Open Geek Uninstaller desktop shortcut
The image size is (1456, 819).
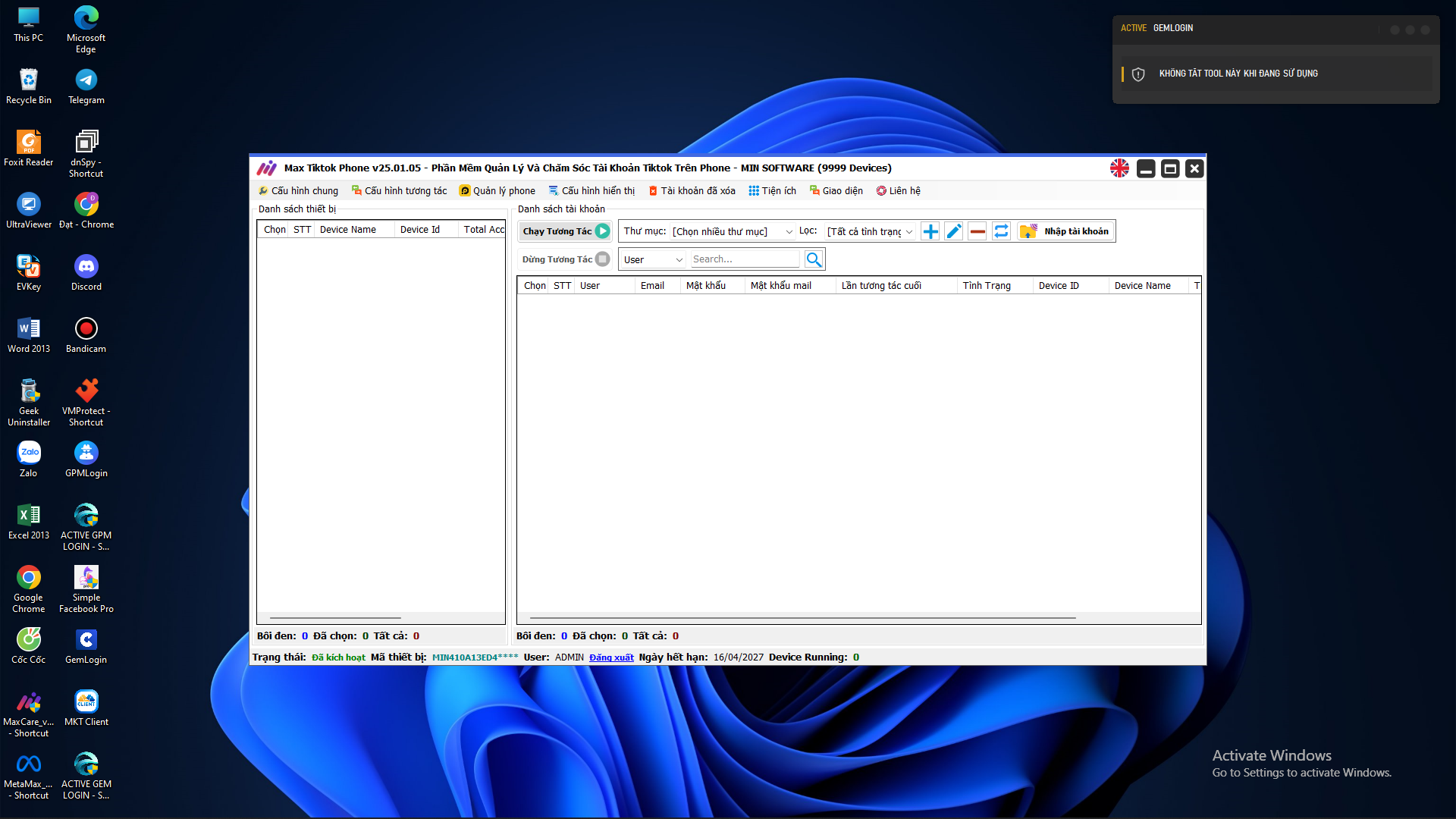point(29,402)
